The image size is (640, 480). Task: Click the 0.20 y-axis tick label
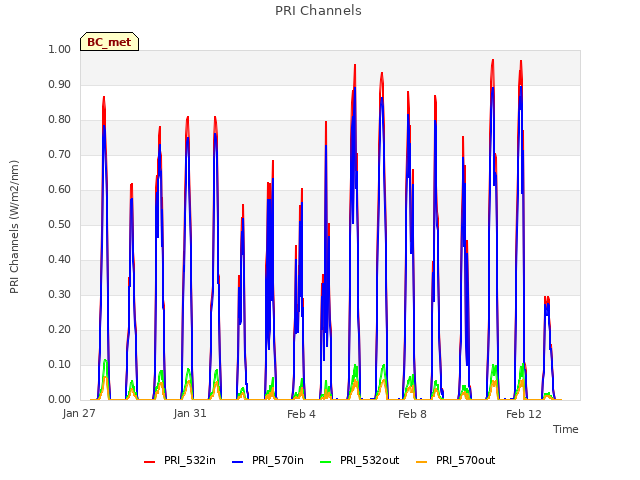pos(60,329)
